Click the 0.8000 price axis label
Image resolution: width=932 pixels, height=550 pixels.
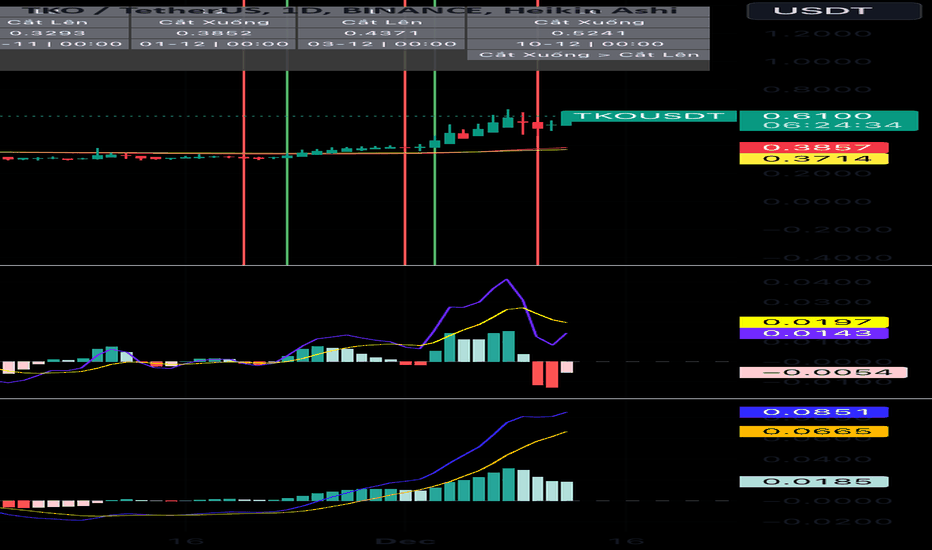(820, 90)
